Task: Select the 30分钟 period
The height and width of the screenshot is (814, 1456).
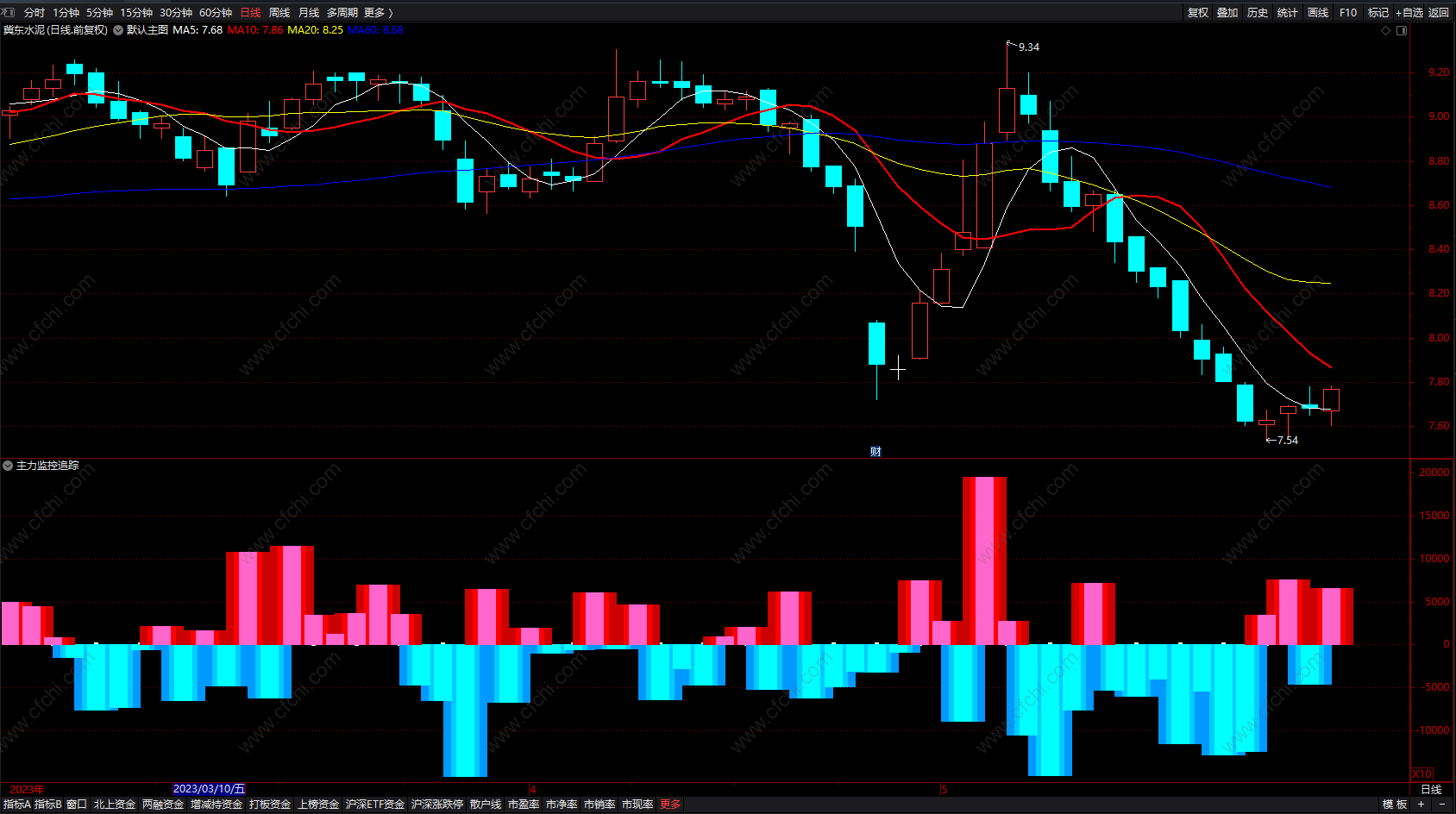Action: point(176,13)
